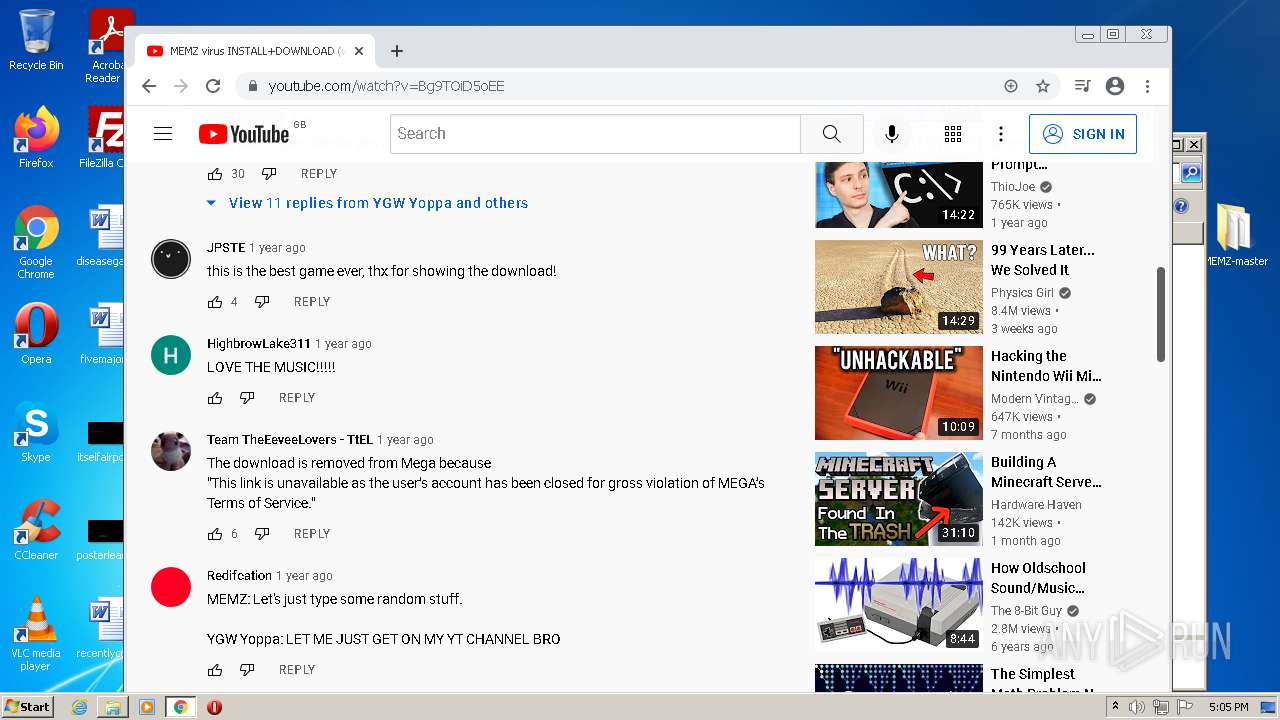The image size is (1280, 720).
Task: Open HighbrowLake311 channel avatar
Action: click(171, 355)
